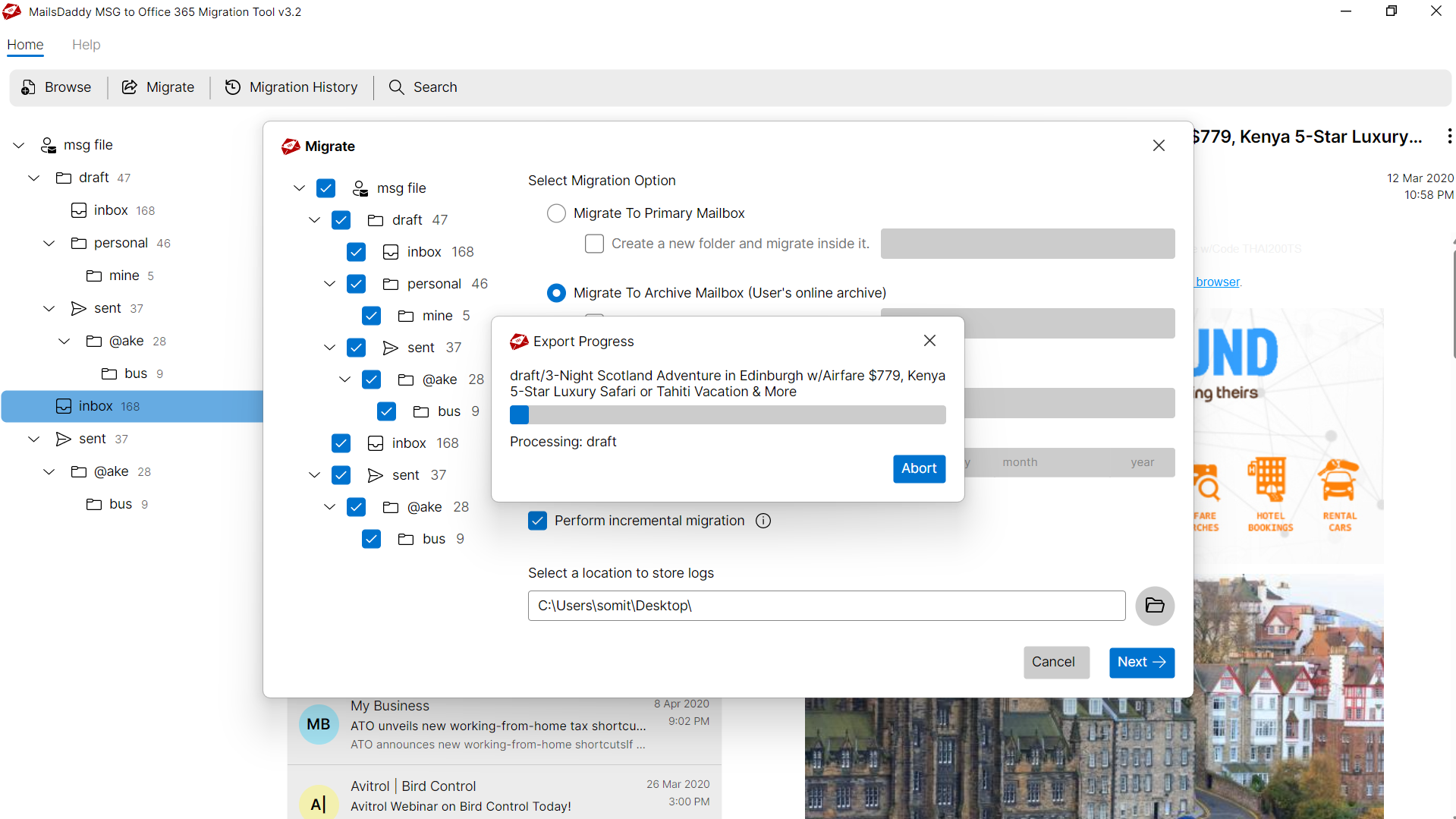Image resolution: width=1456 pixels, height=819 pixels.
Task: Click Cancel in Migrate dialog
Action: [1056, 662]
